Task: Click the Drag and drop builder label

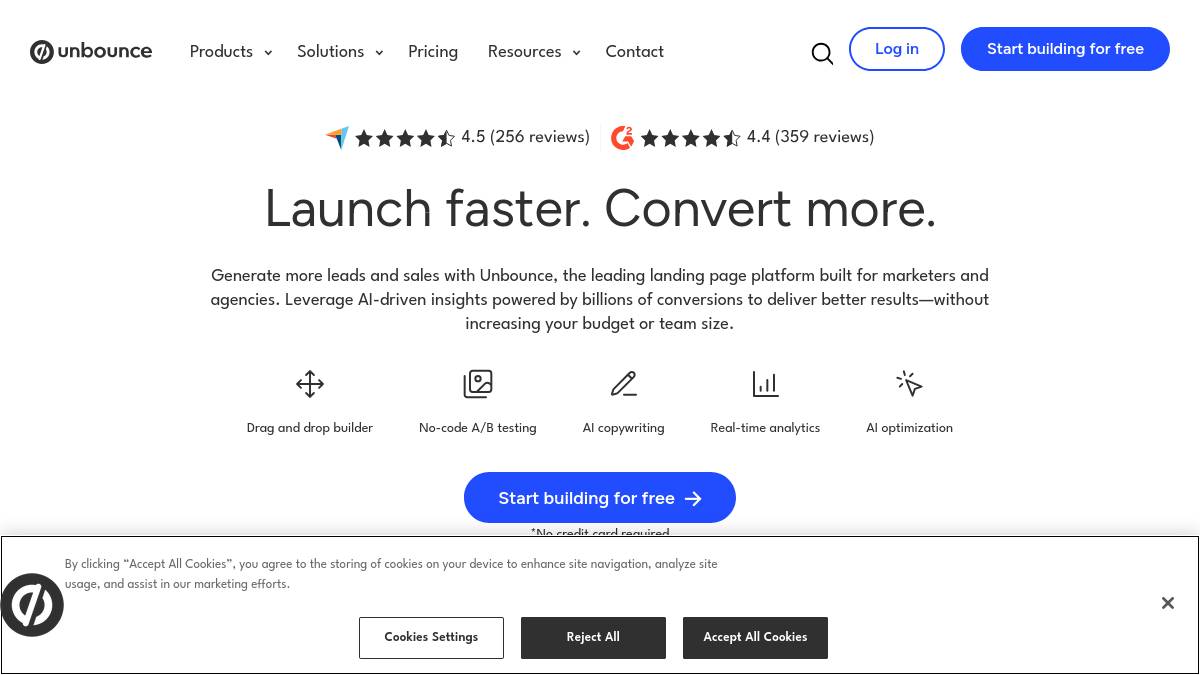Action: tap(310, 428)
